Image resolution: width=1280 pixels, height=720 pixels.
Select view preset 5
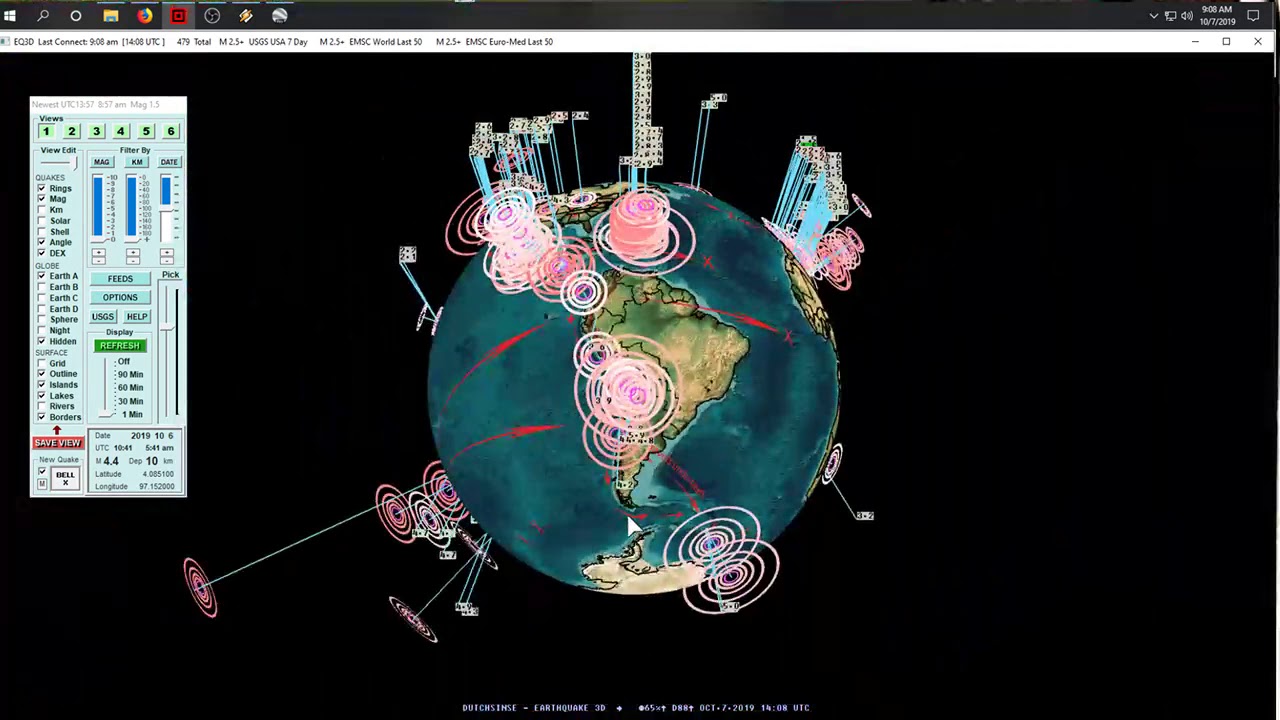tap(146, 131)
